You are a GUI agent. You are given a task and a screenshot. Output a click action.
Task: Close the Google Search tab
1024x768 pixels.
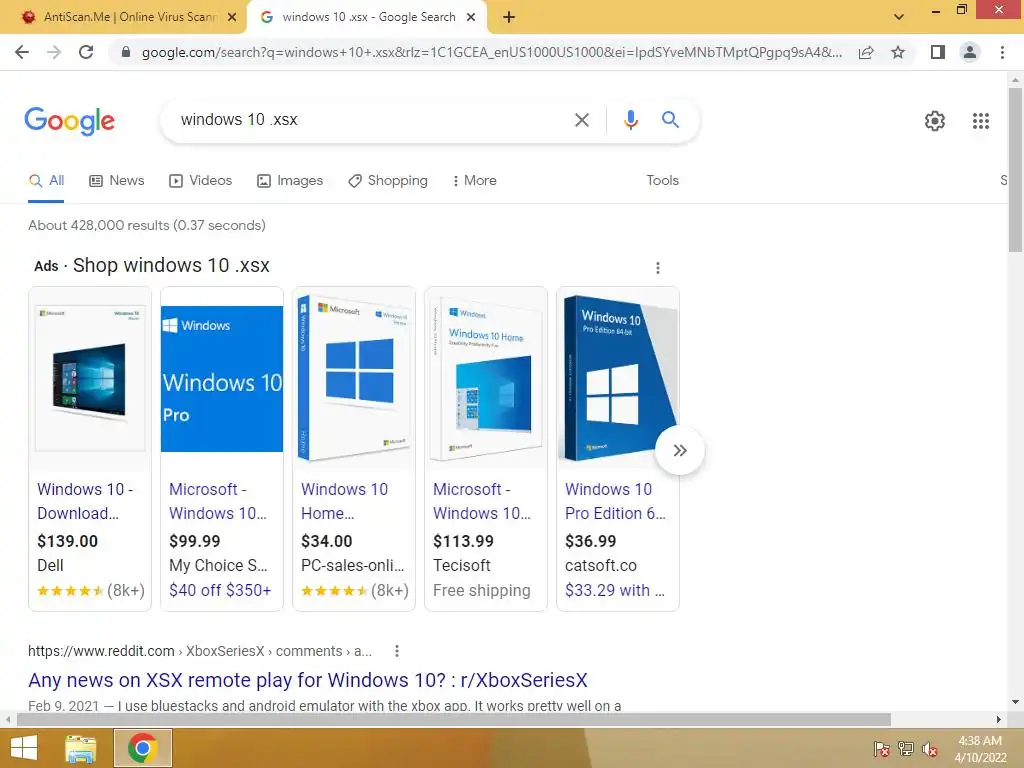[471, 18]
